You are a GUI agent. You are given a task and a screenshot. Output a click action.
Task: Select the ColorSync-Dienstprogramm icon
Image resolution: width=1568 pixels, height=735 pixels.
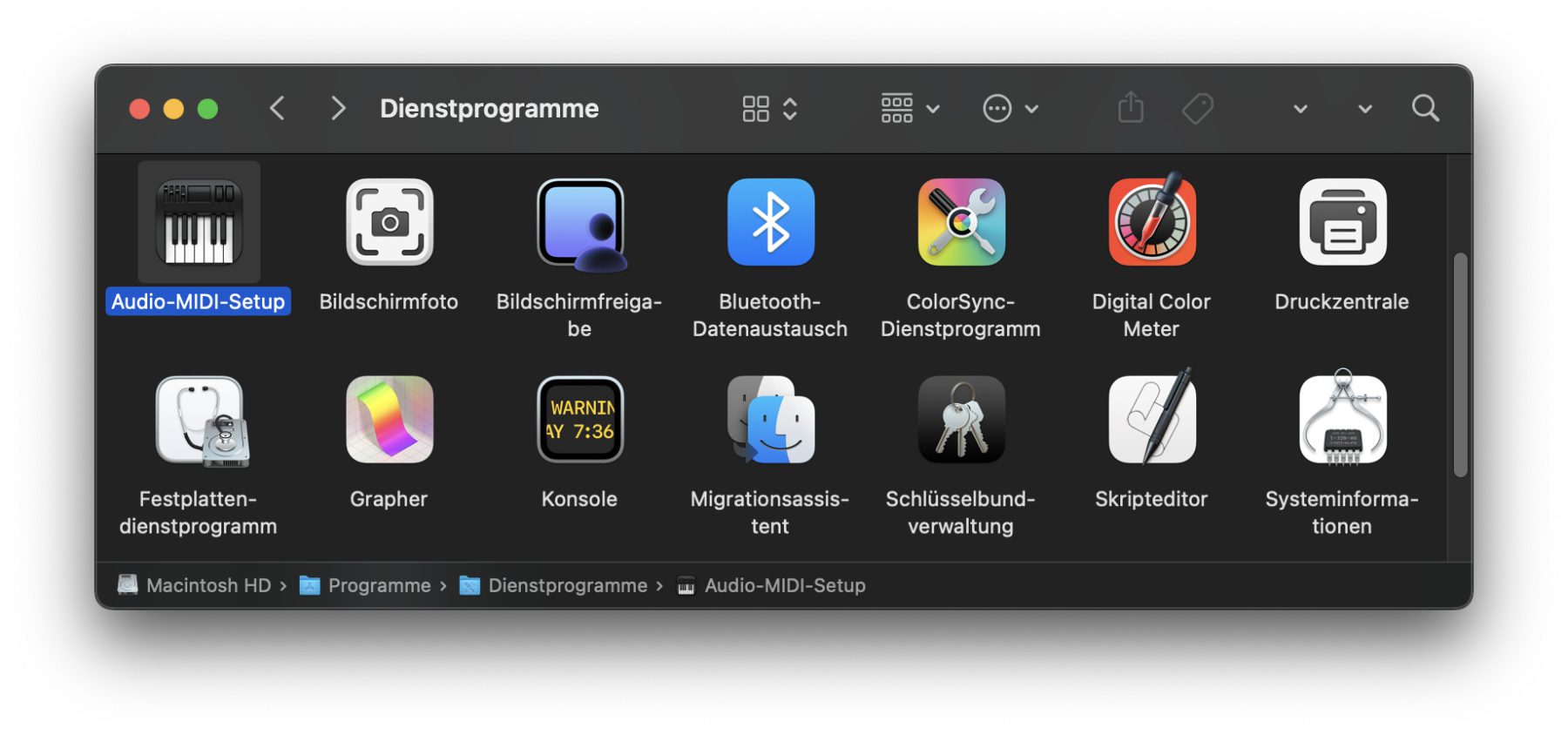961,222
